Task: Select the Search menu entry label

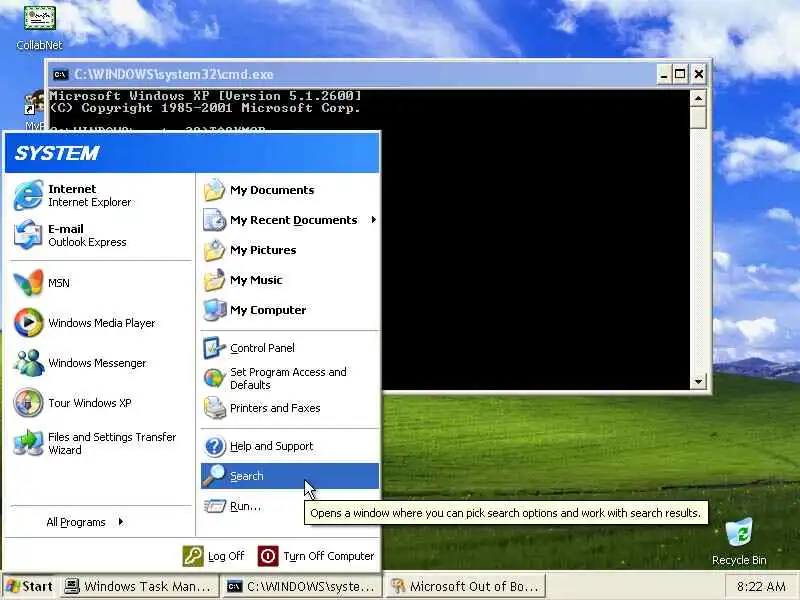Action: tap(246, 476)
